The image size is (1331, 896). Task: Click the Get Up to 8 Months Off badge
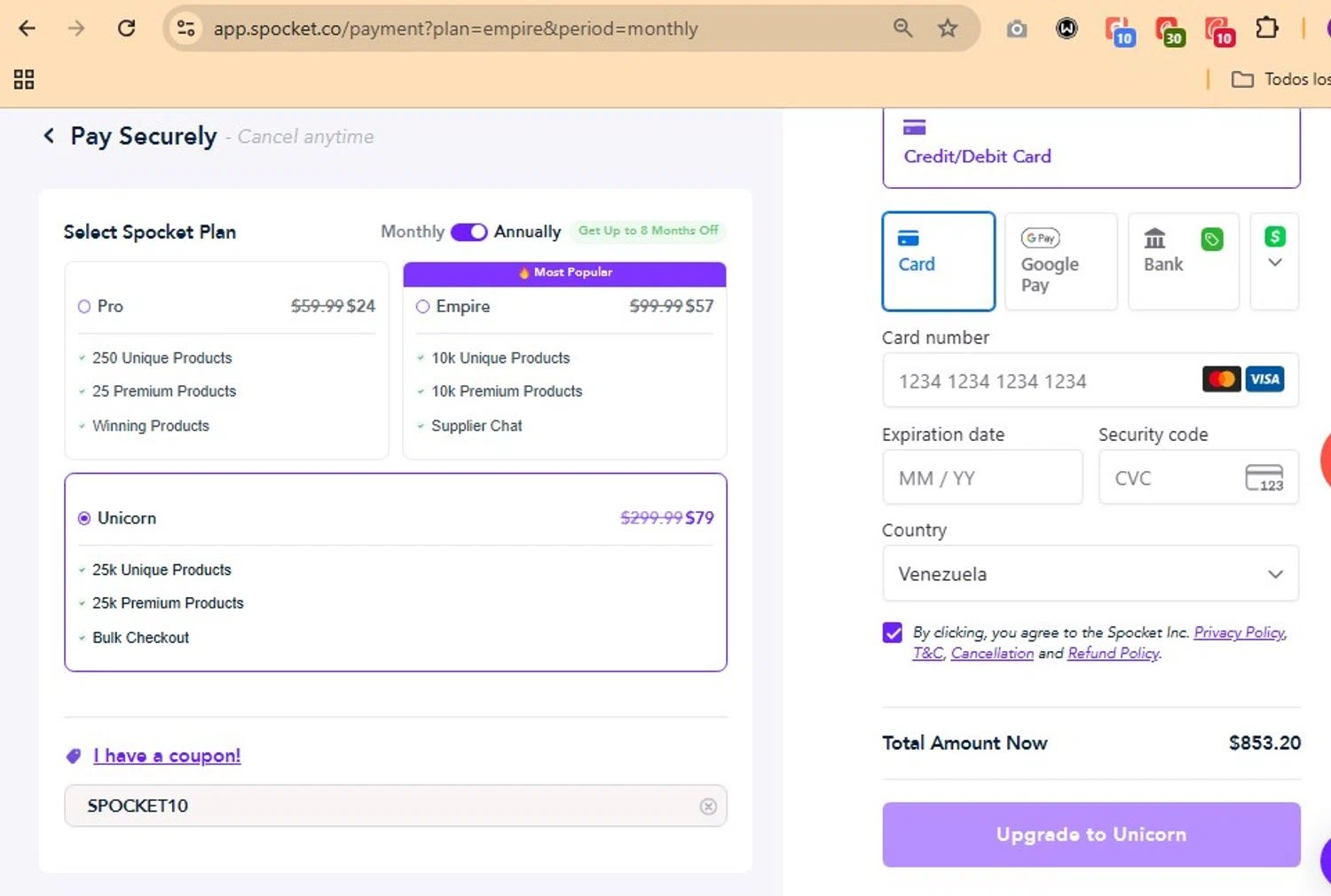tap(648, 231)
